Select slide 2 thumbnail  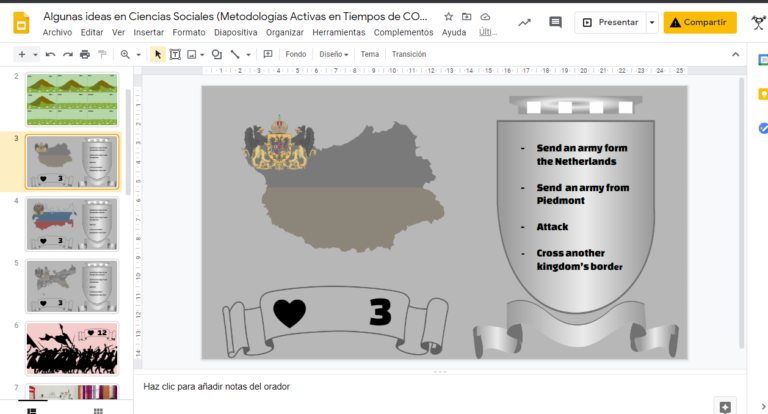pyautogui.click(x=72, y=99)
